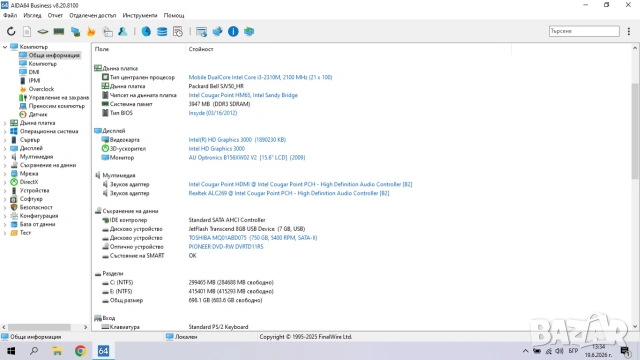
Task: Open the three-dot options menu near search
Action: coord(629,31)
